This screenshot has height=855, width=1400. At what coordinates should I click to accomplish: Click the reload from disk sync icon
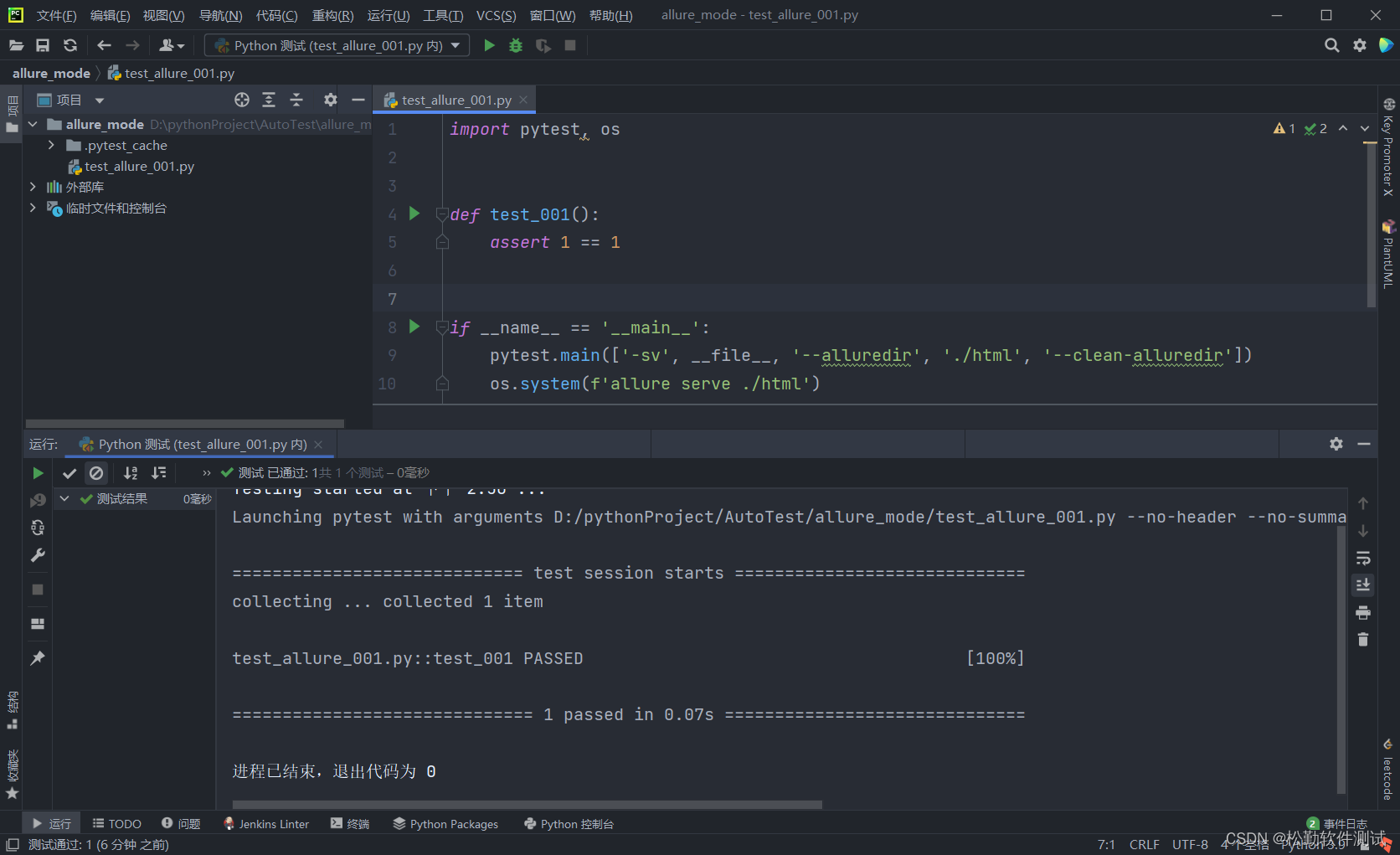click(x=70, y=45)
